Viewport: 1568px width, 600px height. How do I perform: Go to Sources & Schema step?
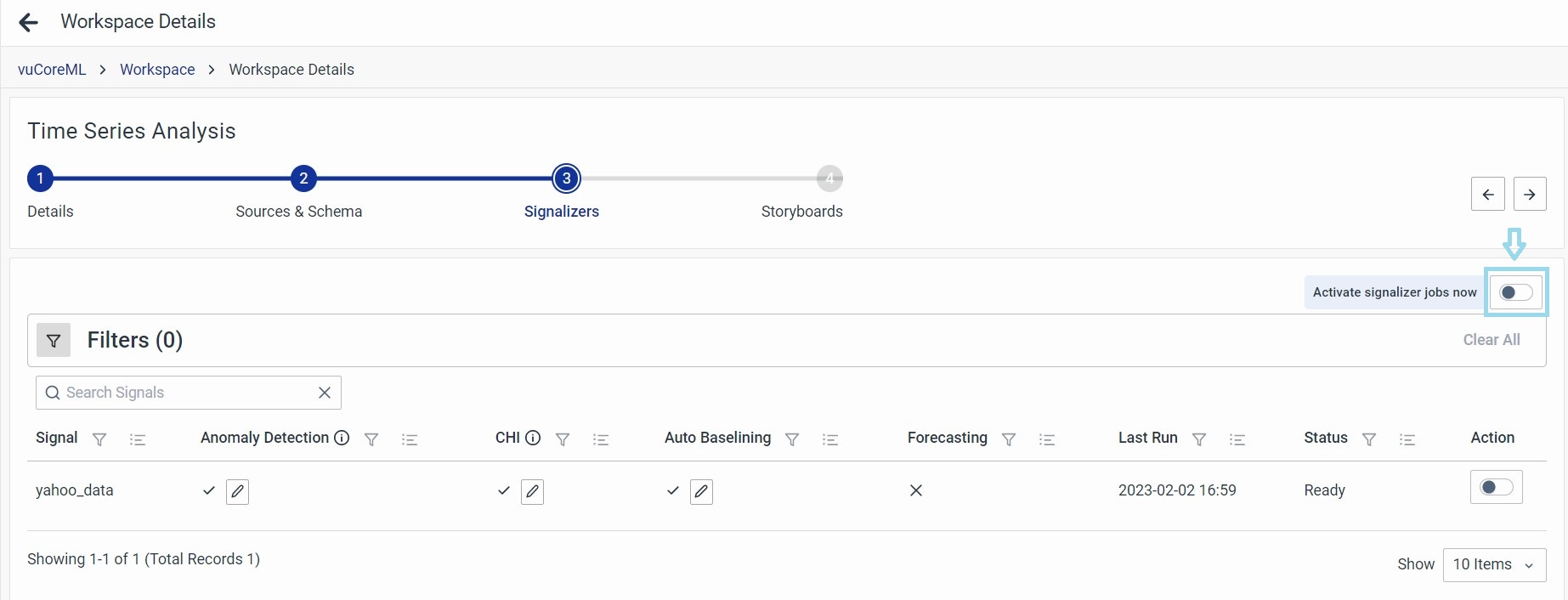pyautogui.click(x=303, y=179)
